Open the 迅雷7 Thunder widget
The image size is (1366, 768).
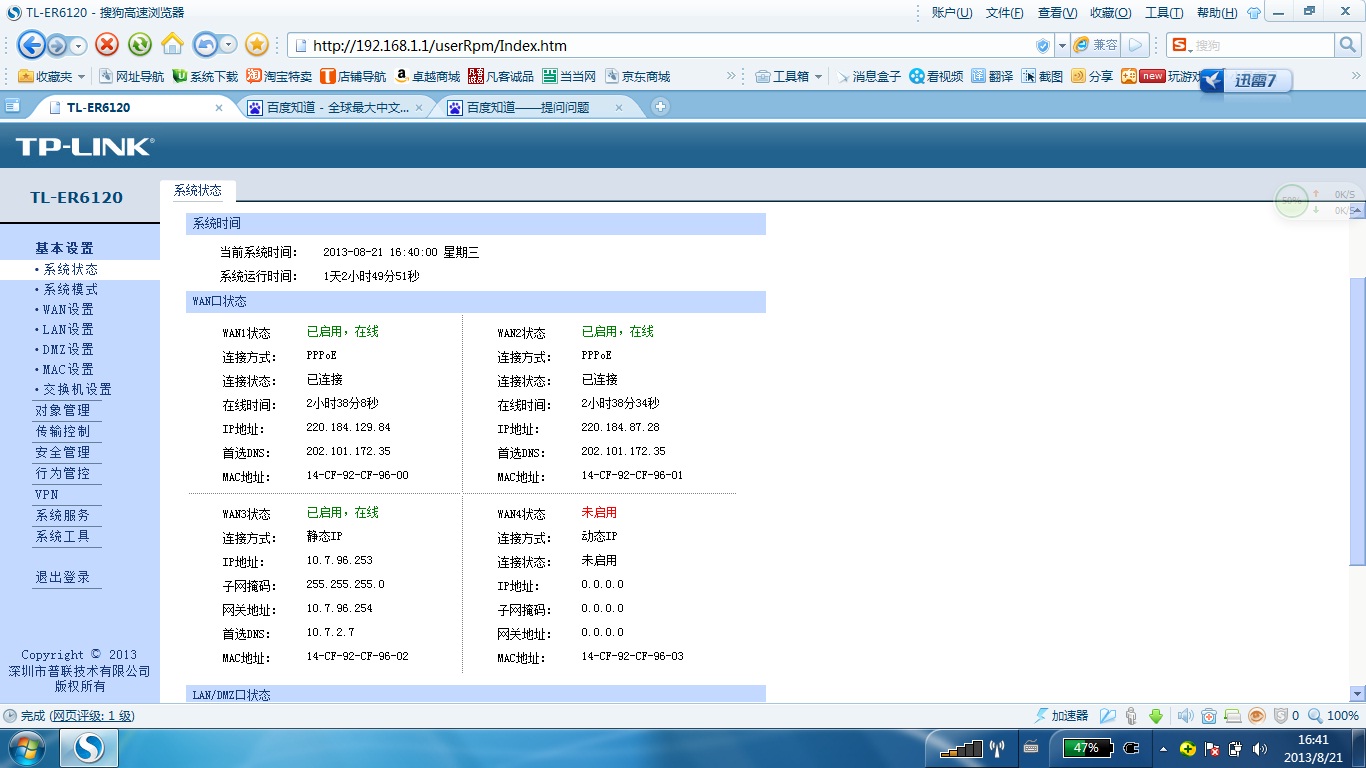(x=1245, y=81)
